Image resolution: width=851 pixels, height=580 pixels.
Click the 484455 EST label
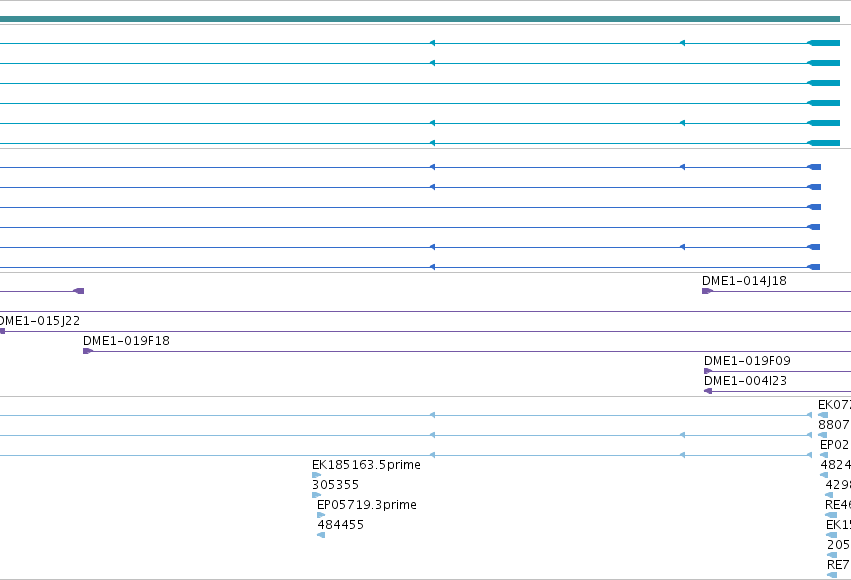[x=340, y=525]
